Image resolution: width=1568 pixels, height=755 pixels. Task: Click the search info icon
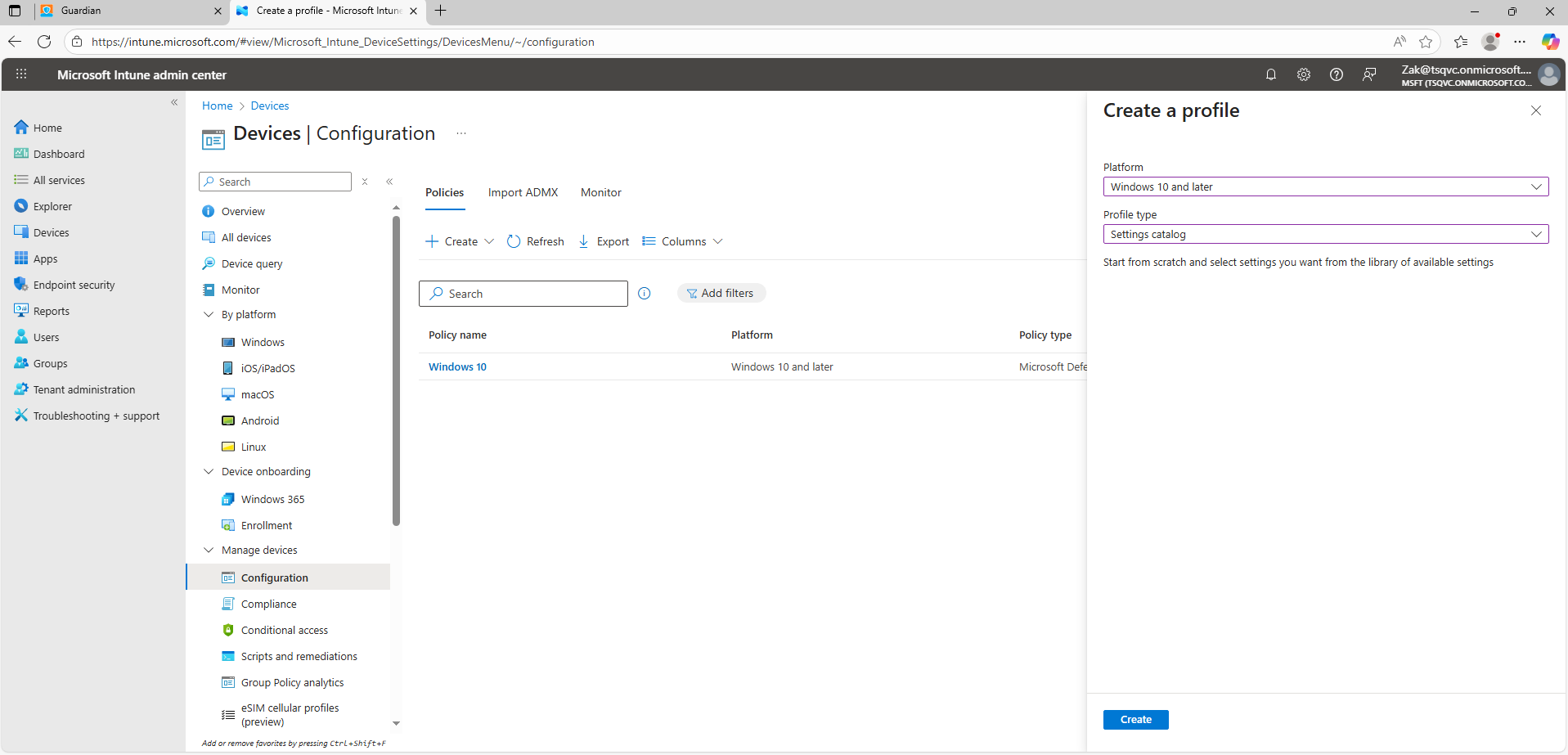pyautogui.click(x=645, y=294)
